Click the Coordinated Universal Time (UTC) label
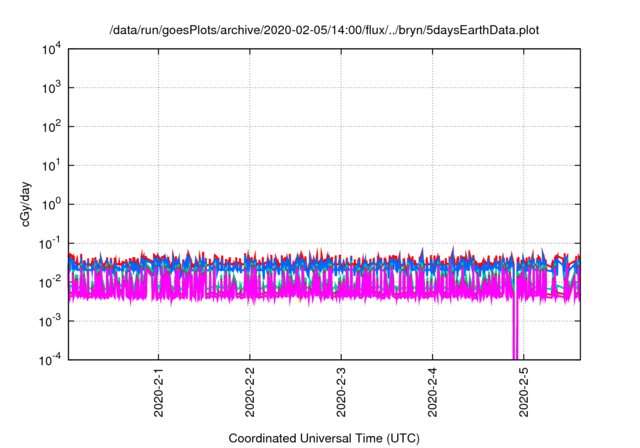Viewport: 640px width, 448px height. [324, 438]
